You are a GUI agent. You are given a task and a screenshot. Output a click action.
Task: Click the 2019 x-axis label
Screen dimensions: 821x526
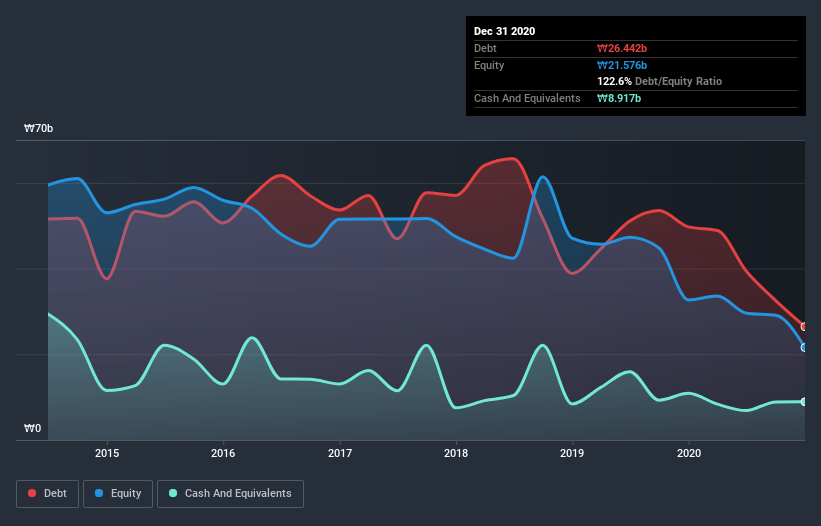coord(572,453)
